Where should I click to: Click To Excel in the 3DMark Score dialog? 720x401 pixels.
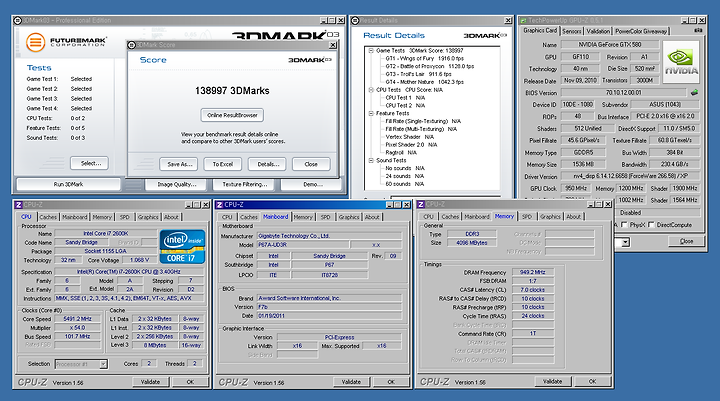coord(223,164)
